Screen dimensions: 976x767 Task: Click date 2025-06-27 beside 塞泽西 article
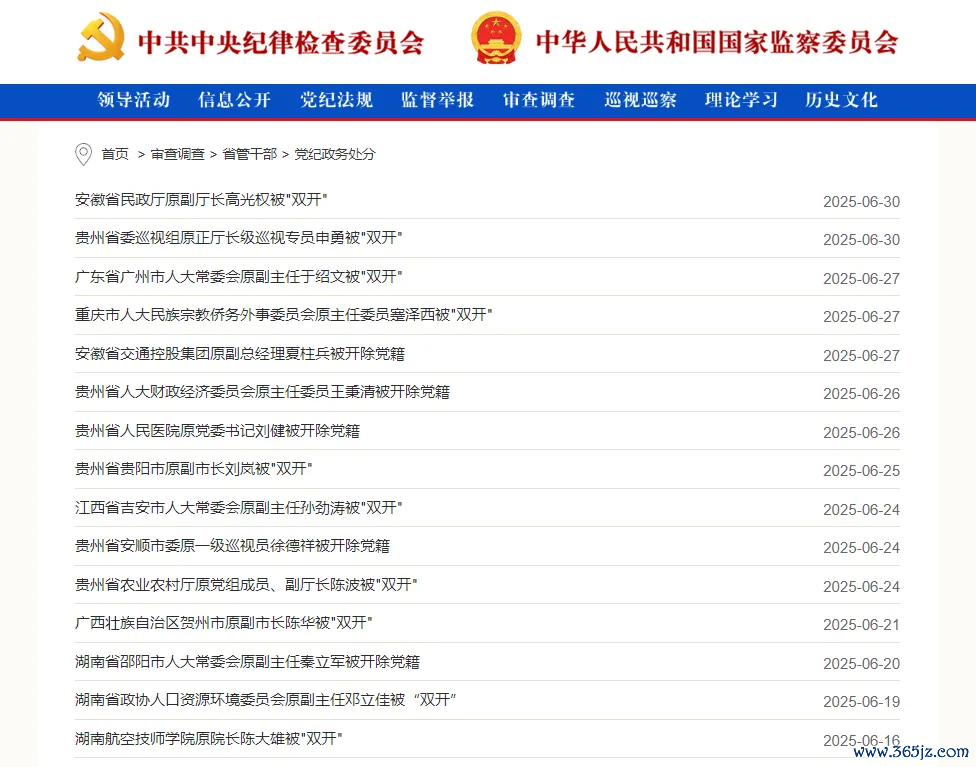click(861, 317)
